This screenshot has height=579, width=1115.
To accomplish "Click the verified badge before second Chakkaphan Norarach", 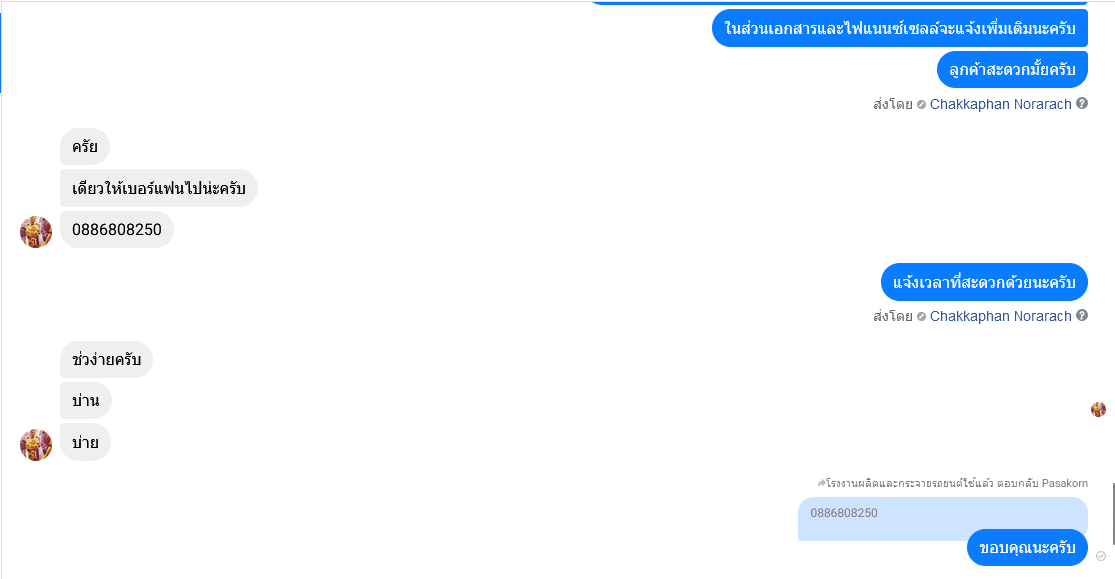I will [922, 317].
